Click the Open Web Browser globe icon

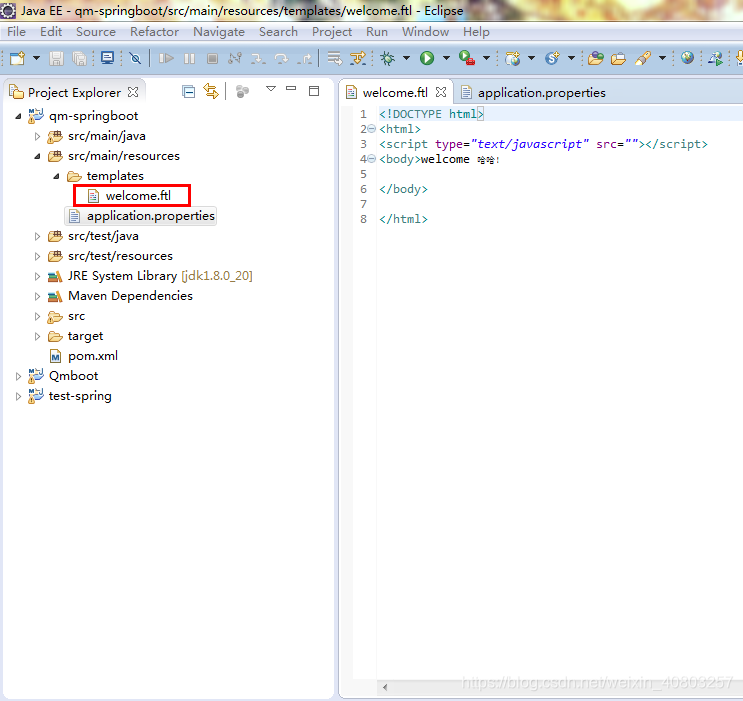[688, 58]
